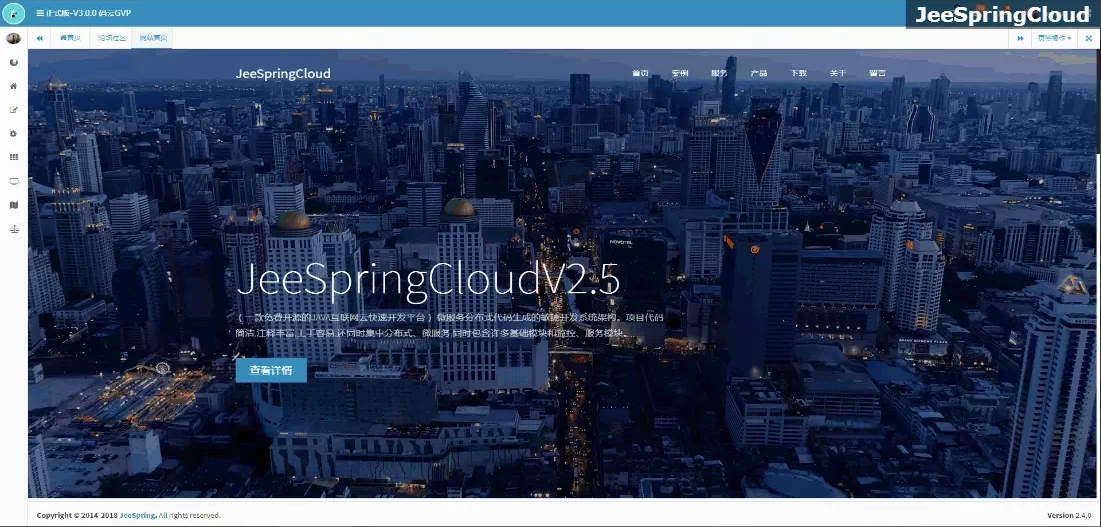The width and height of the screenshot is (1101, 527).
Task: Open the monitor screen icon in the sidebar
Action: click(13, 182)
